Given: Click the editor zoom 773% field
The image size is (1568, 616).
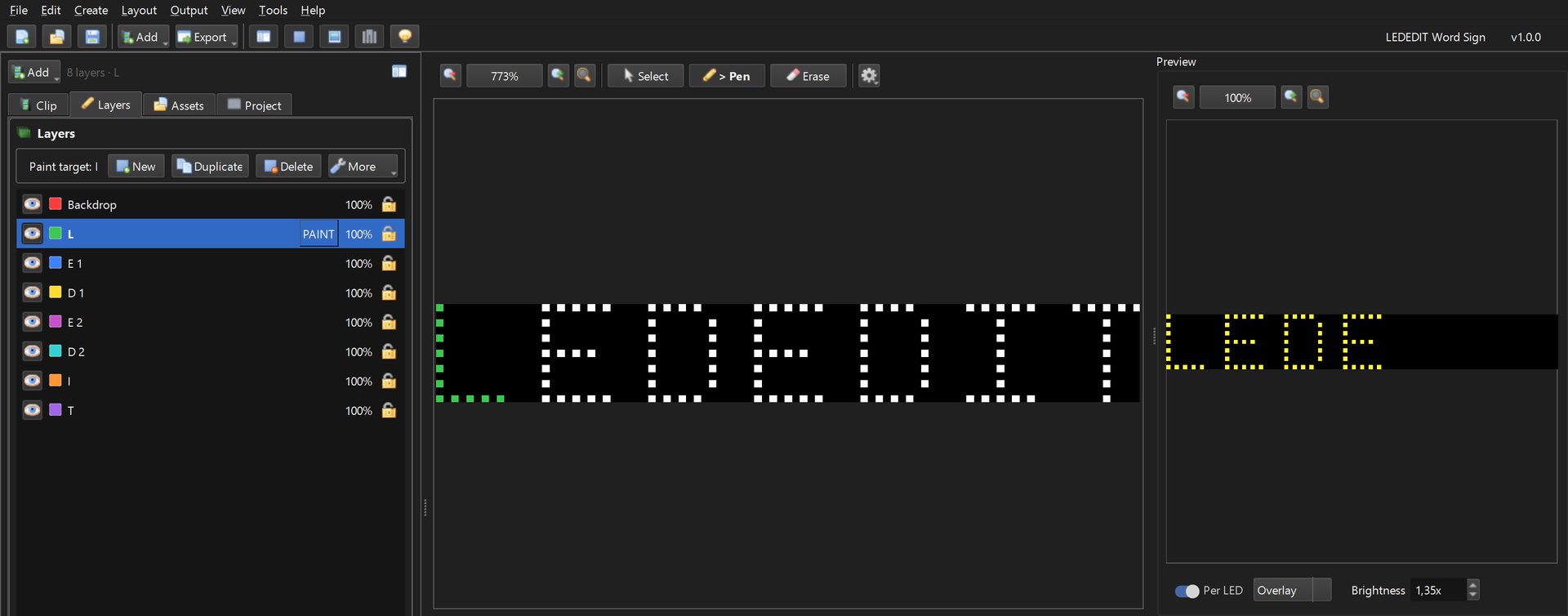Looking at the screenshot, I should tap(505, 76).
